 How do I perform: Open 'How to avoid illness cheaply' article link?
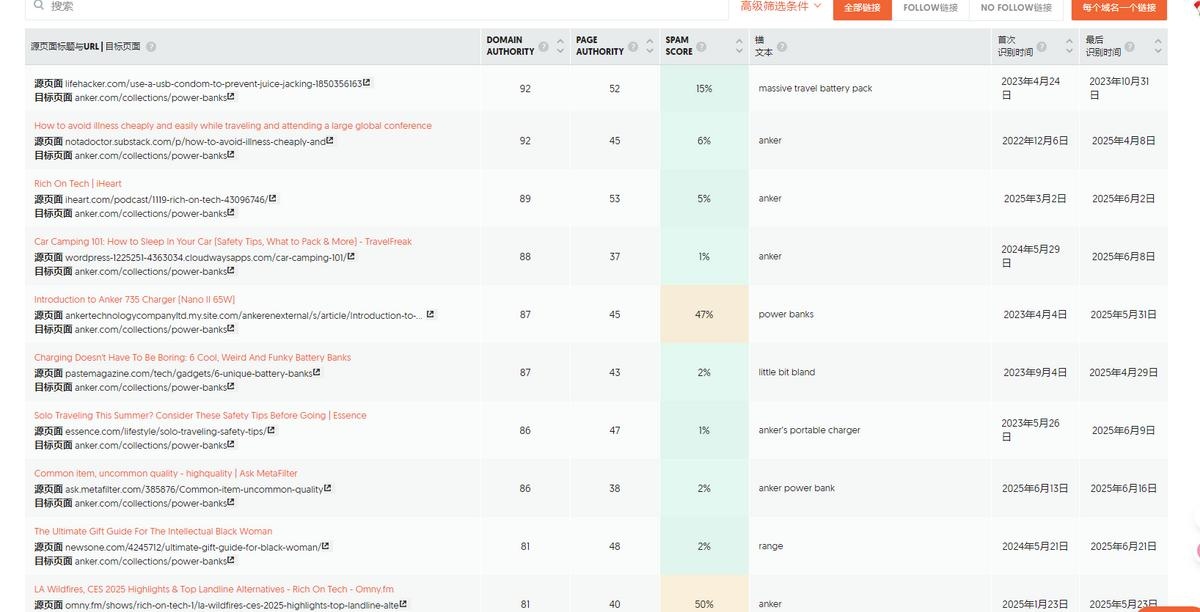coord(233,126)
